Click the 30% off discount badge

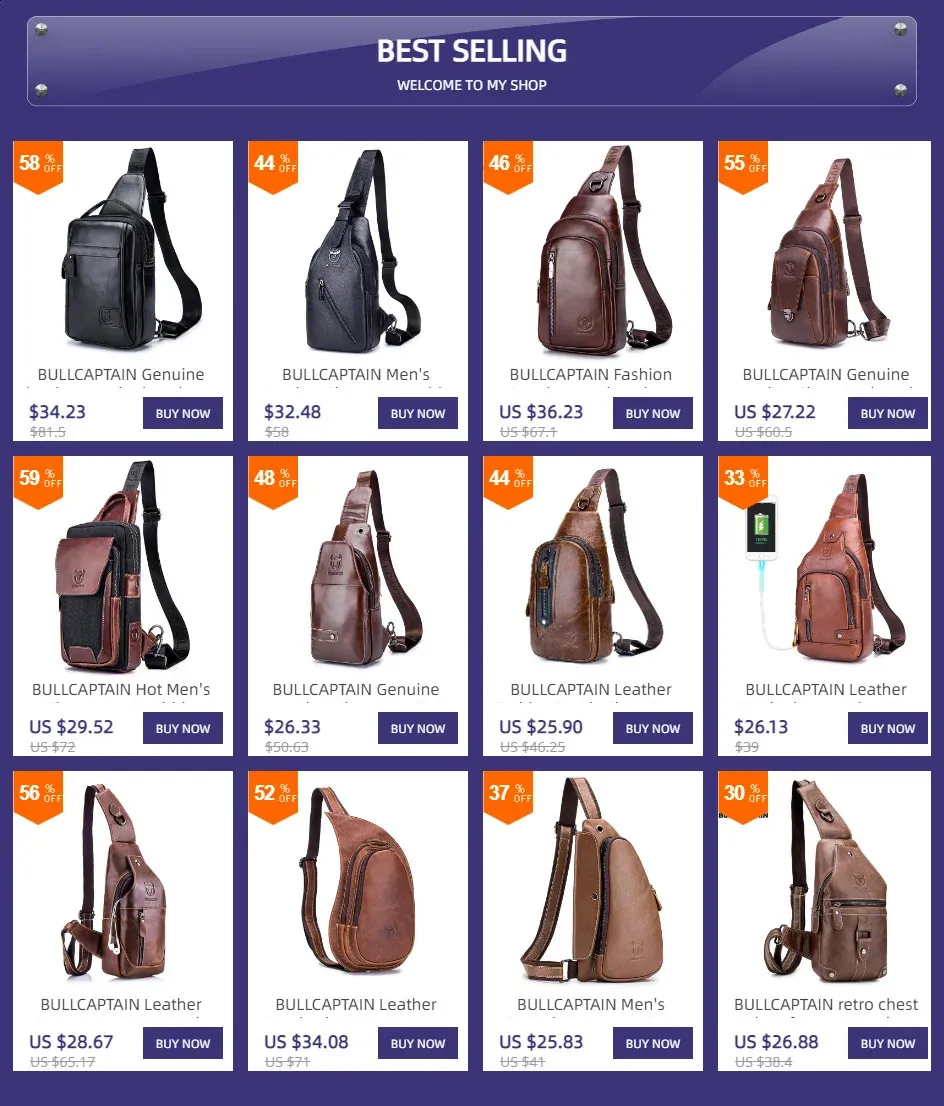coord(744,797)
